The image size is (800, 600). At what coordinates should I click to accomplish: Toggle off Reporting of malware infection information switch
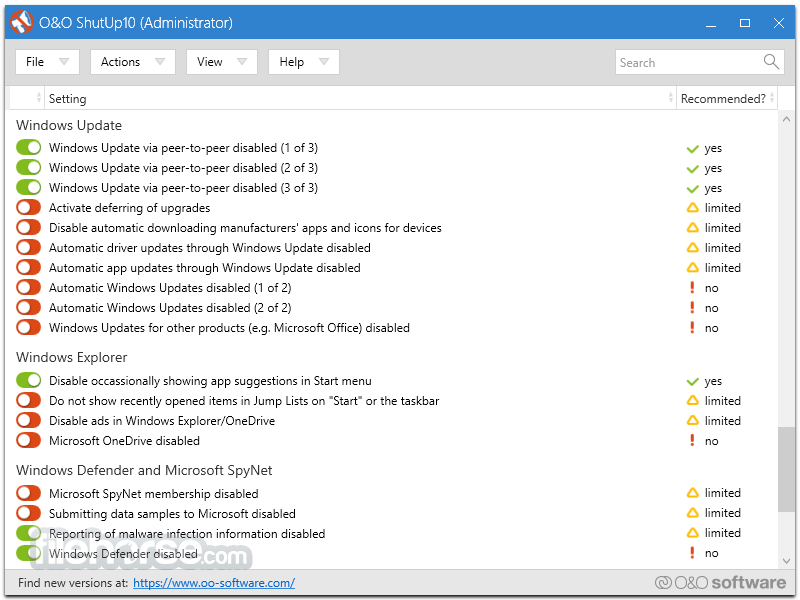coord(29,533)
